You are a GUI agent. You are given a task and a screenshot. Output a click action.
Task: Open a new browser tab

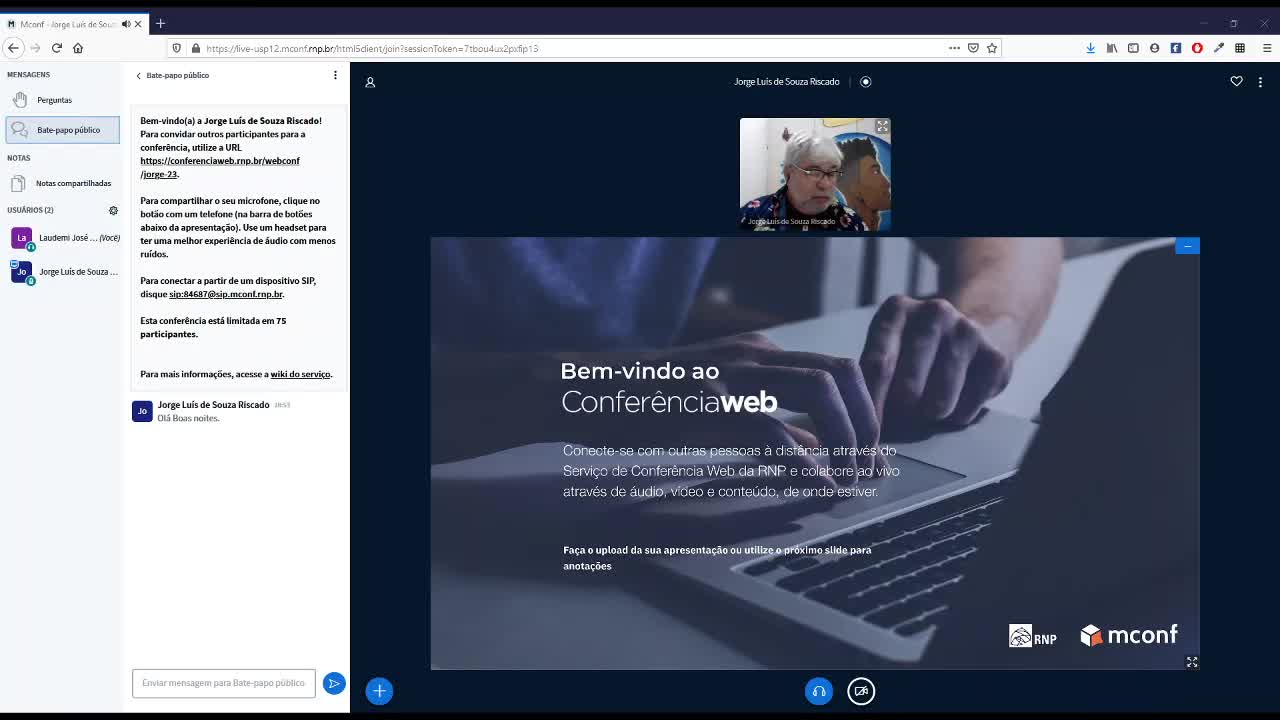[160, 23]
